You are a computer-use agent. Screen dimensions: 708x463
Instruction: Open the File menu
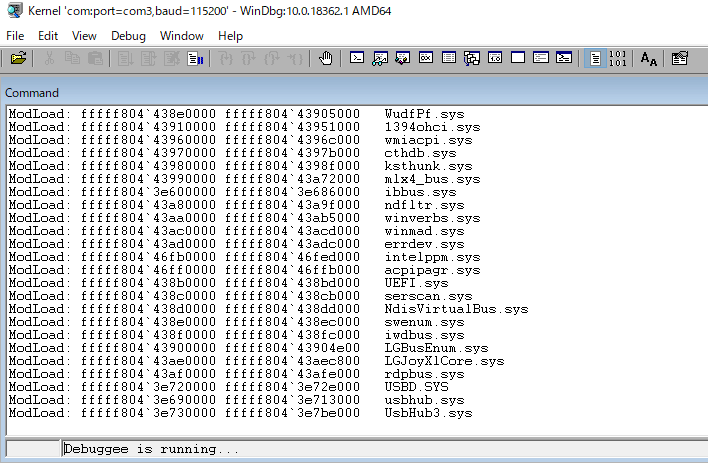pyautogui.click(x=15, y=36)
